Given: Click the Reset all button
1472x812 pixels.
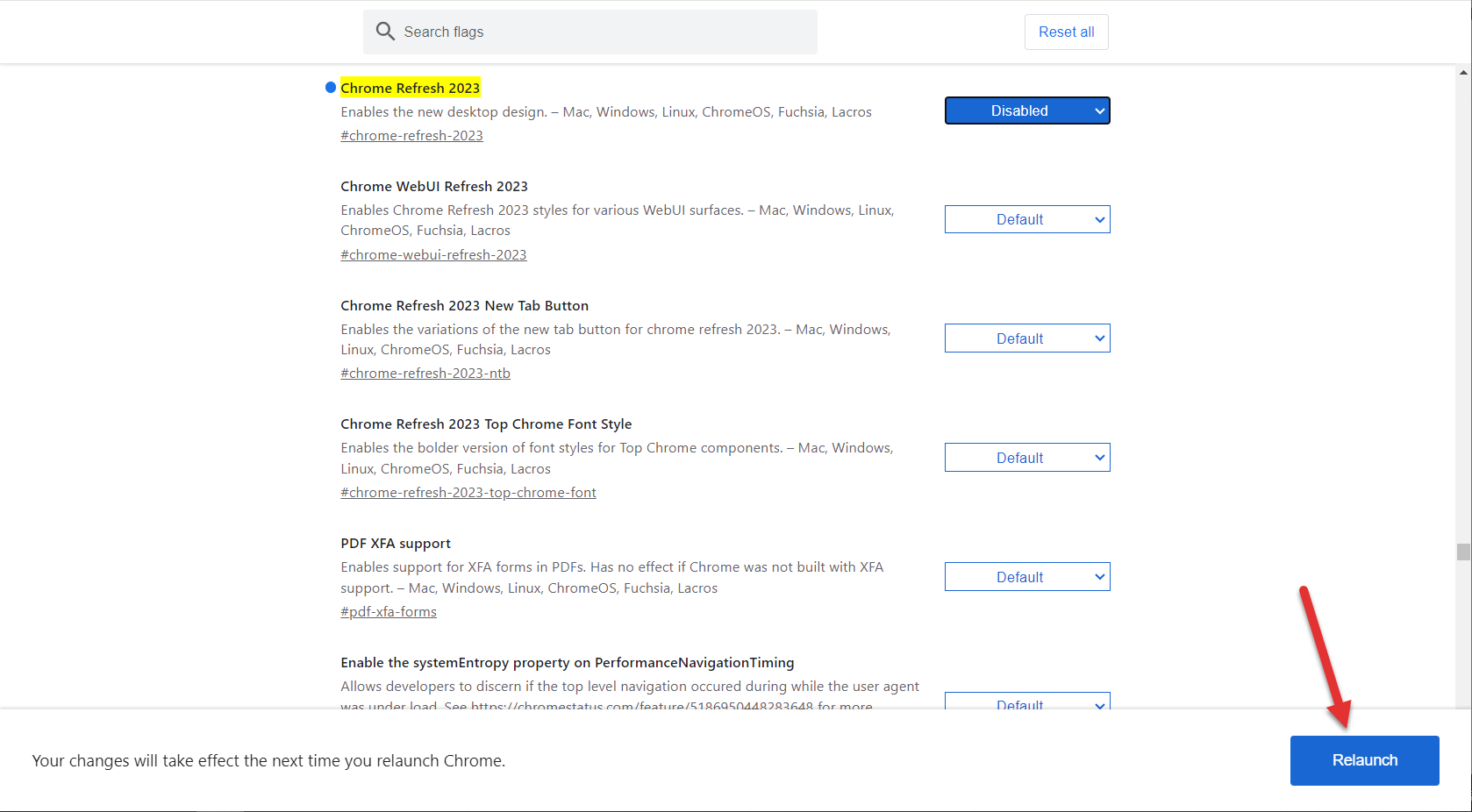Looking at the screenshot, I should point(1066,32).
